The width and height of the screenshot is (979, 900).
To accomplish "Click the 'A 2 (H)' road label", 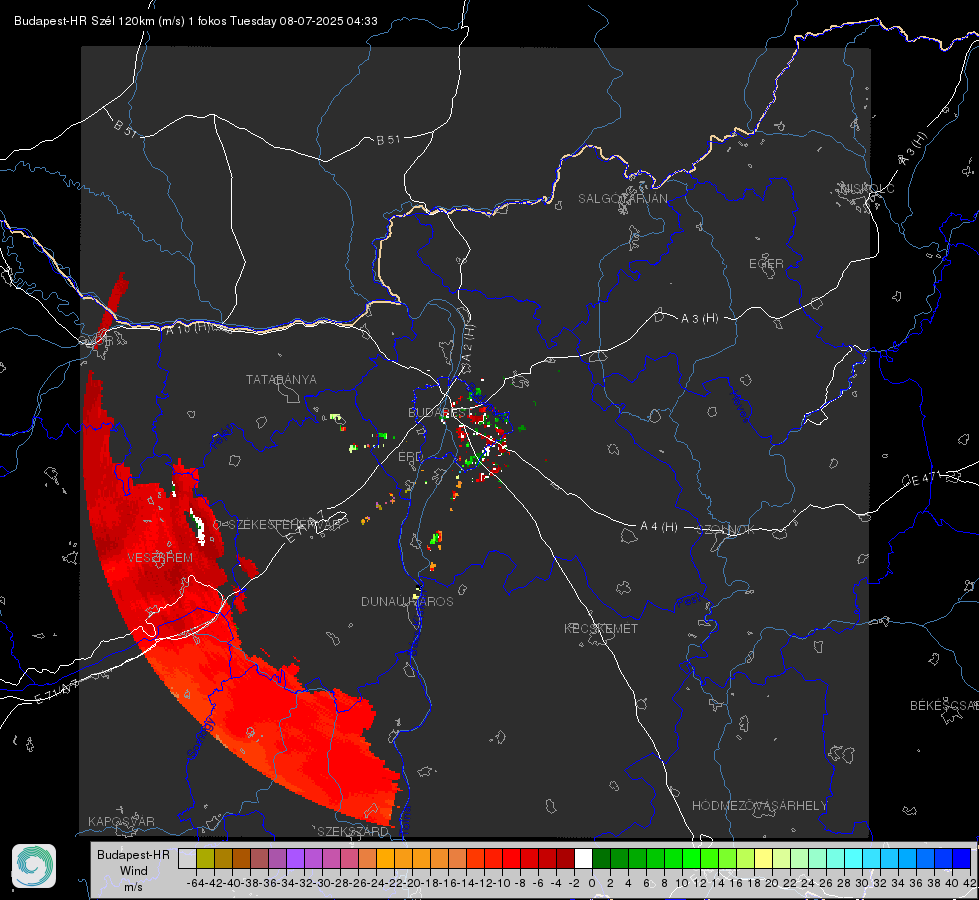I will pyautogui.click(x=468, y=342).
